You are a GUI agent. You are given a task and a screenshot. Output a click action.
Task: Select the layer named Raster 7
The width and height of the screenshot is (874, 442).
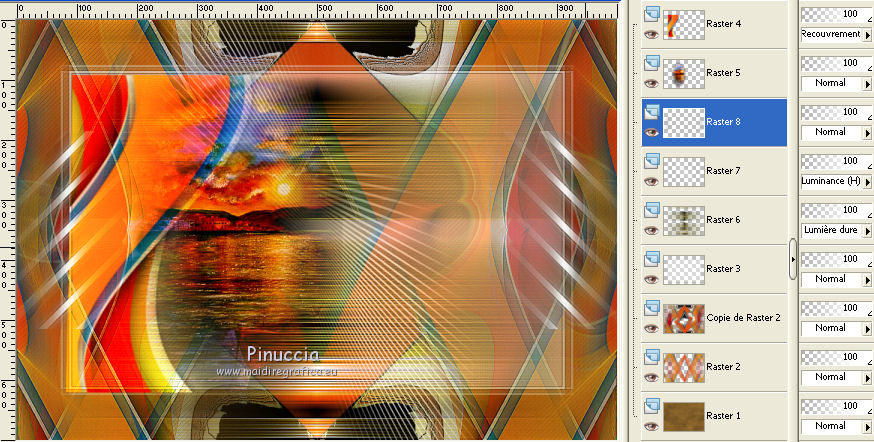coord(724,171)
